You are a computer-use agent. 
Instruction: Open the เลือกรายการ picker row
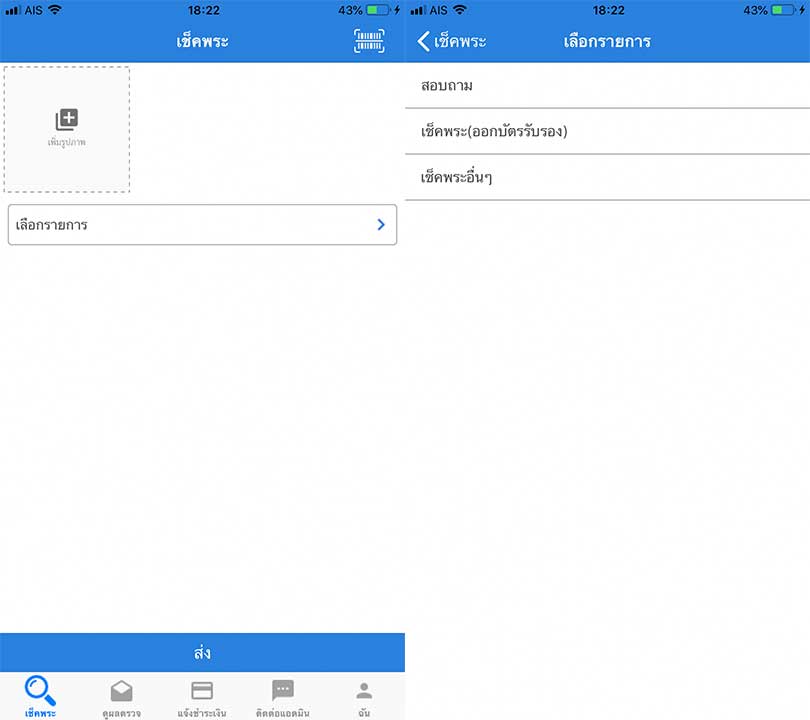pos(200,224)
